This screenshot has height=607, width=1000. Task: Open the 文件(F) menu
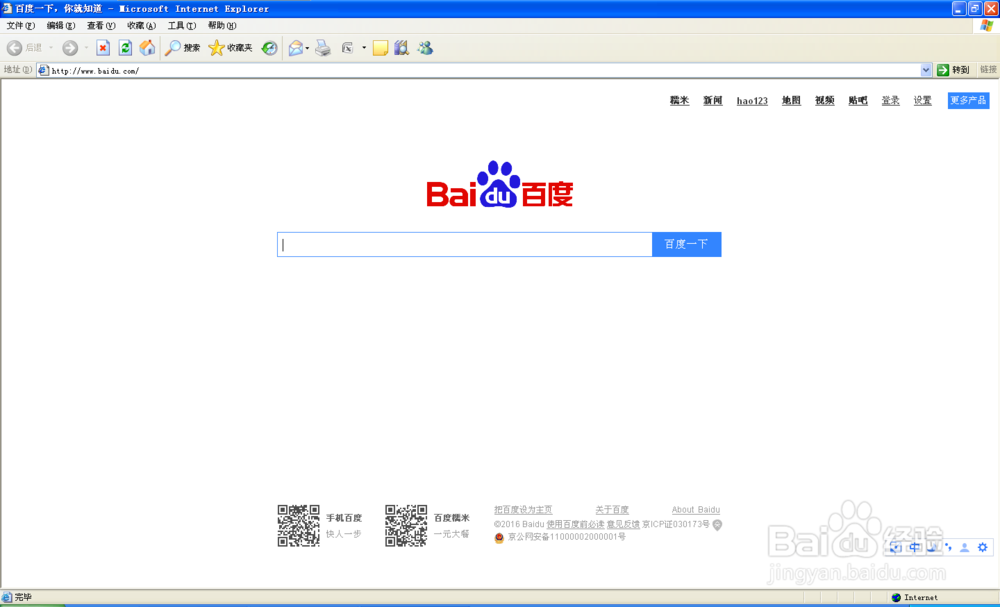click(x=20, y=26)
